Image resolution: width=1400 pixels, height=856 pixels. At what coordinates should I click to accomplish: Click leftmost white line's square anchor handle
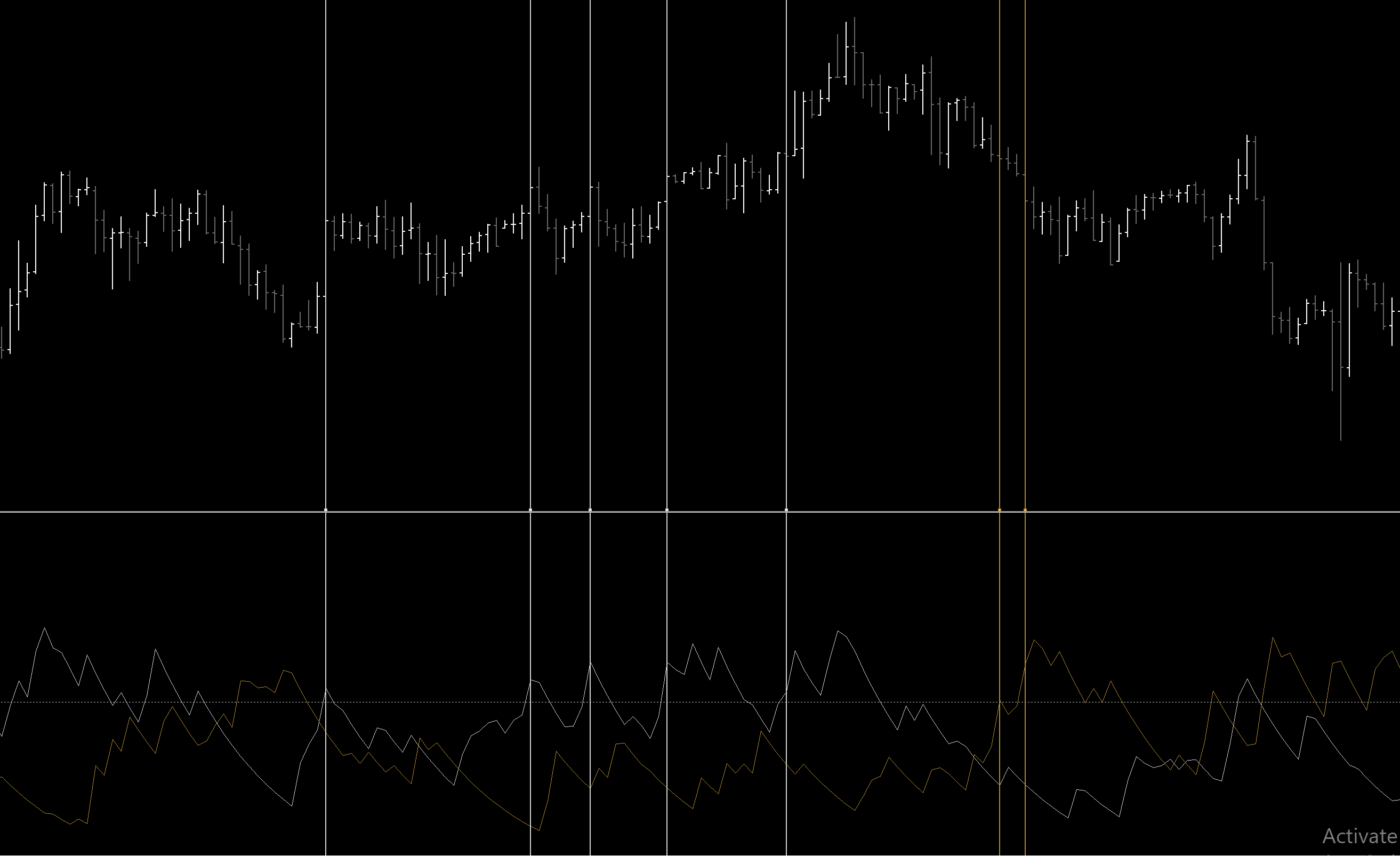coord(326,510)
